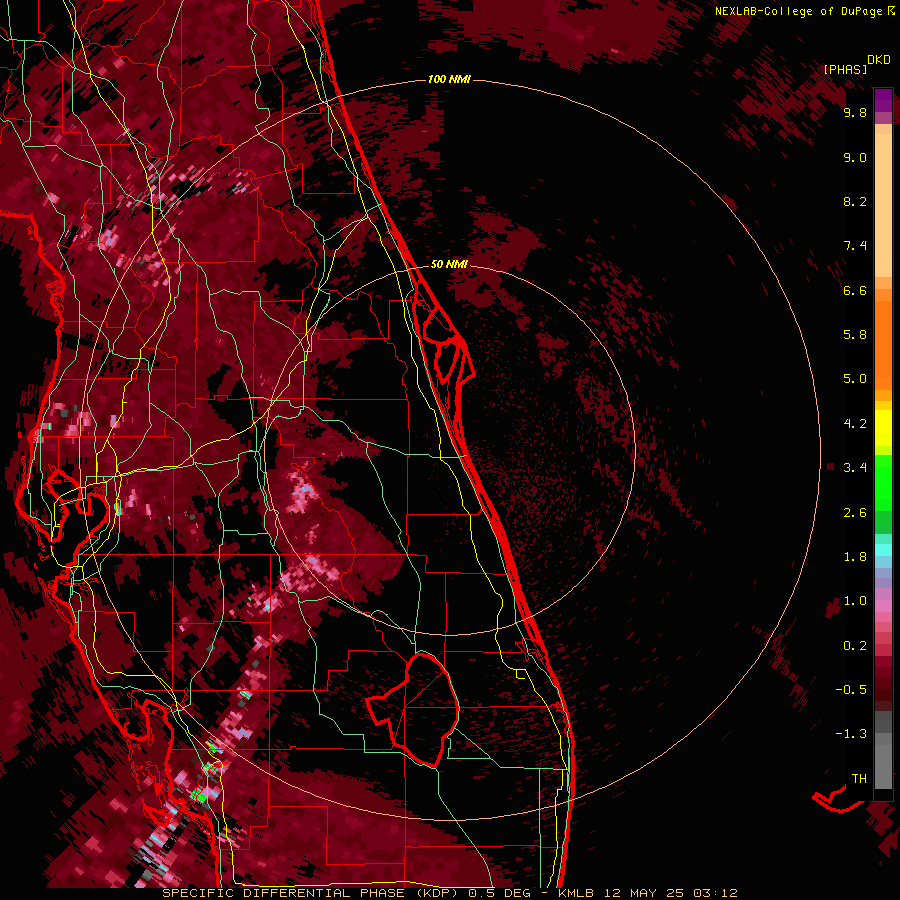Select the 4.2 value on color scale

[x=855, y=424]
